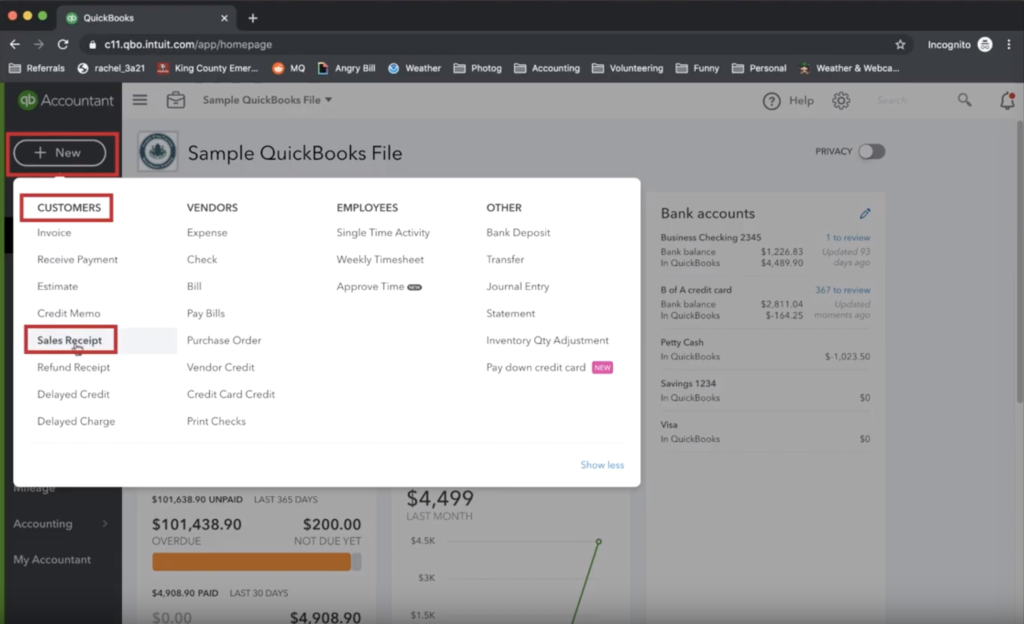Click the hamburger menu icon to collapse the sidebar
Screen dimensions: 1024x624
pos(140,100)
